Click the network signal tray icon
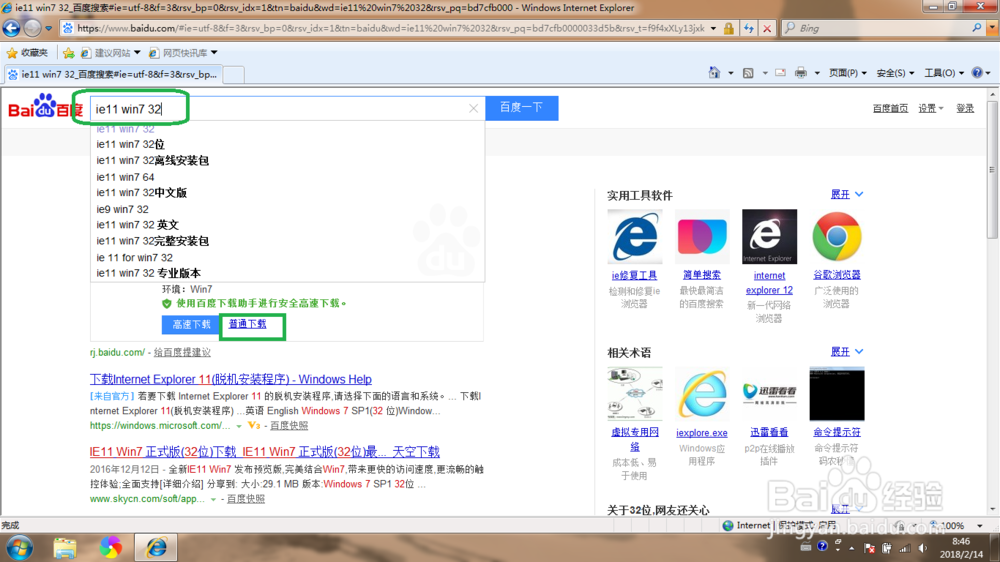1000x562 pixels. click(x=905, y=548)
